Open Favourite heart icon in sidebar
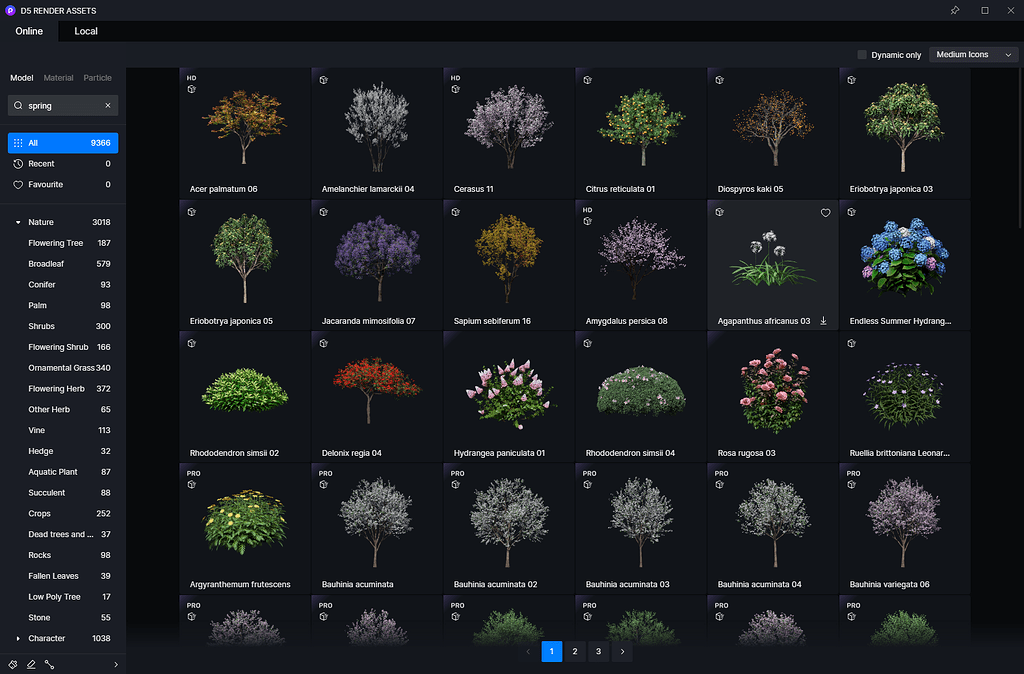 (18, 184)
